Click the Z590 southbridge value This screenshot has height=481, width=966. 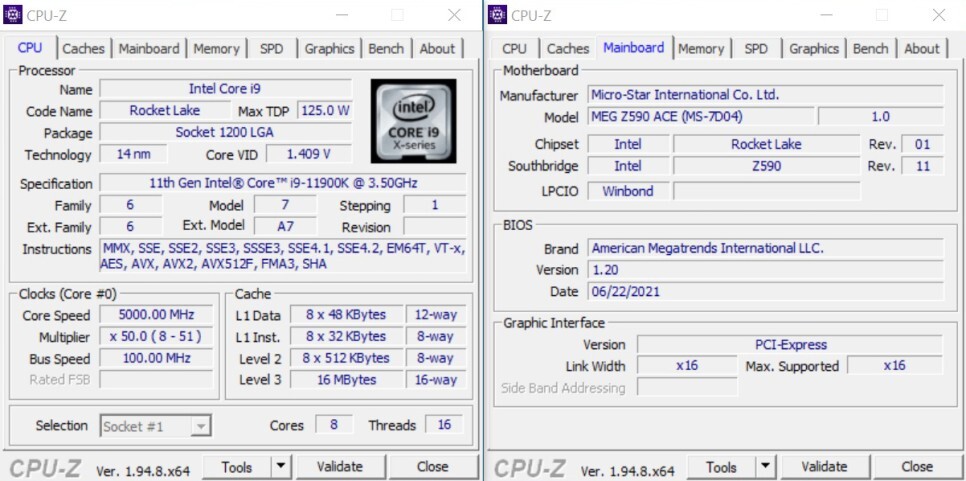coord(766,166)
